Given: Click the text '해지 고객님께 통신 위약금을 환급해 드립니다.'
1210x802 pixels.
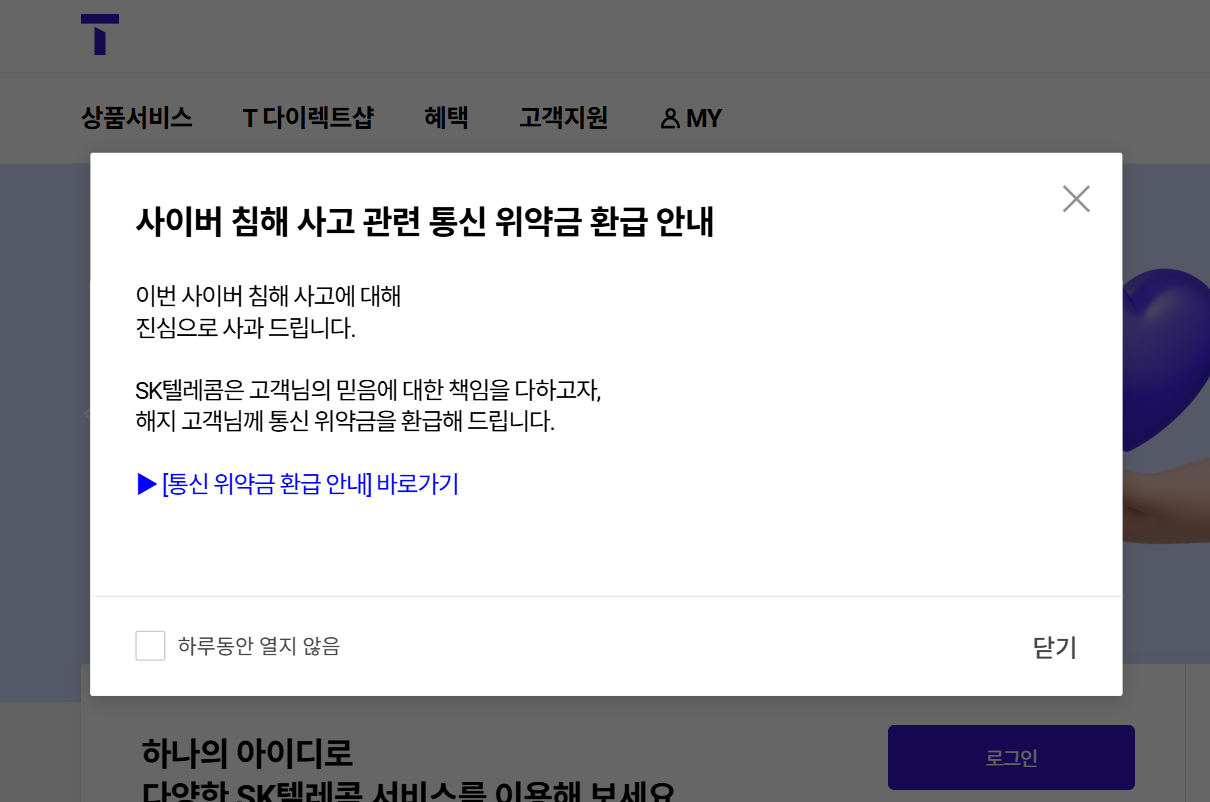Looking at the screenshot, I should (345, 421).
